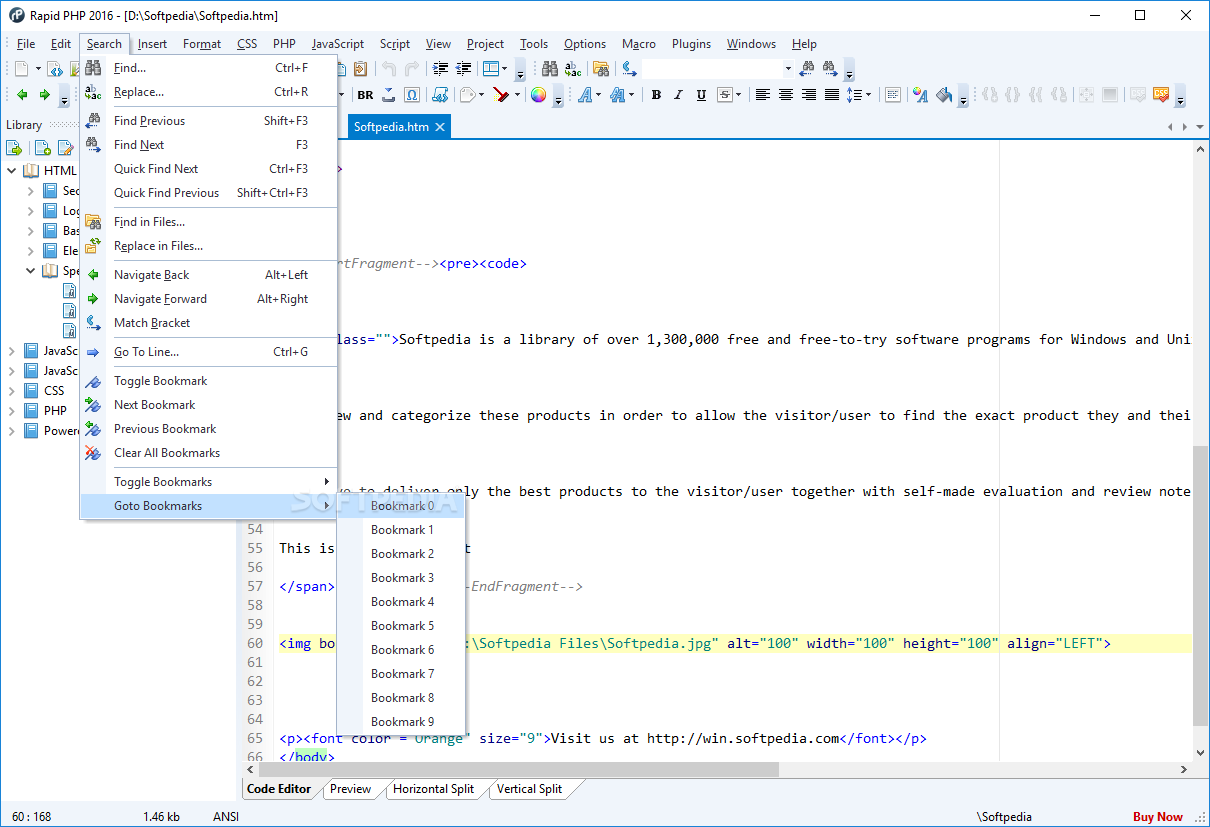Screen dimensions: 1210x827
Task: Switch to the Preview tab
Action: click(x=350, y=789)
